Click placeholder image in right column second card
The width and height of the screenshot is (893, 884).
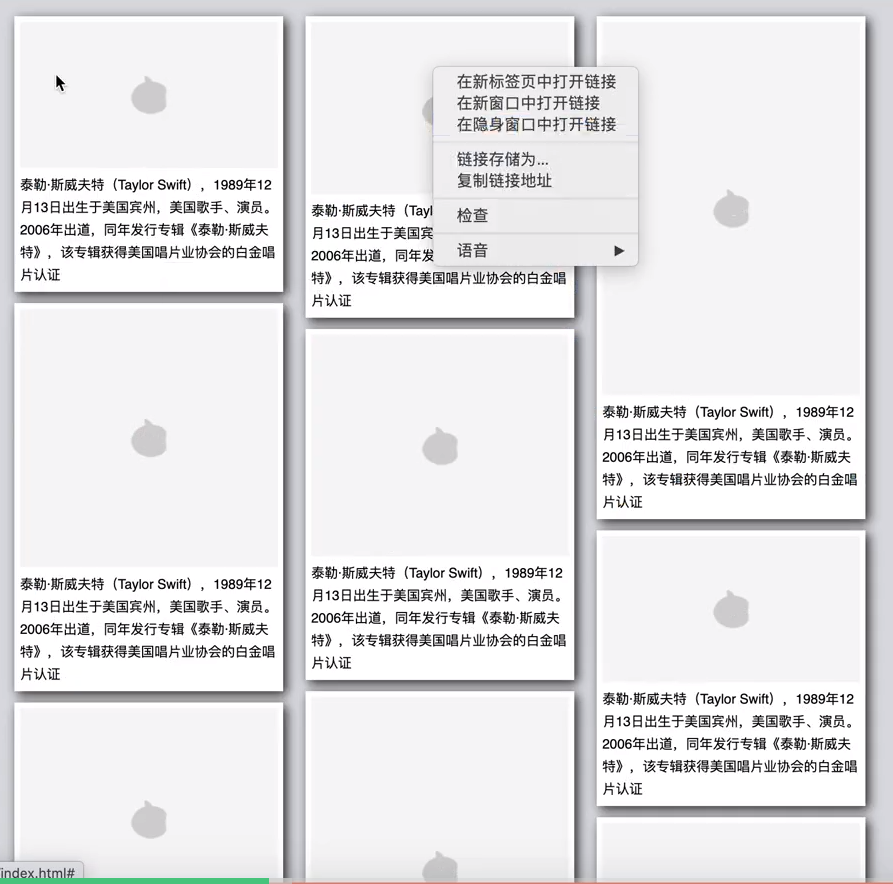[731, 609]
